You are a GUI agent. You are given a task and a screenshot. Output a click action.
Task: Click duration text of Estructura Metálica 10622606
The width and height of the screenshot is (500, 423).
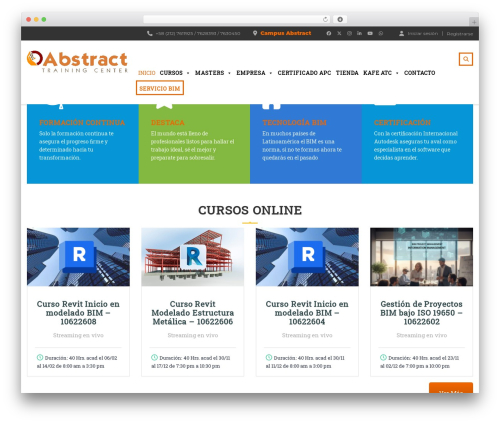[x=191, y=362]
